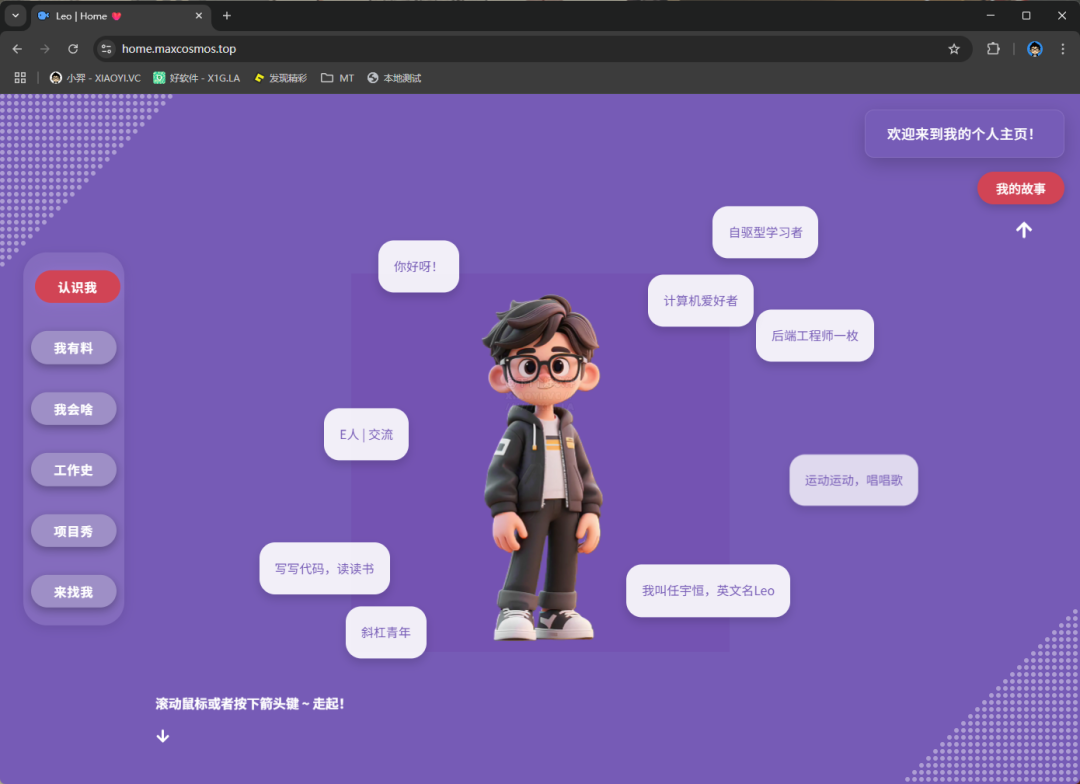1080x784 pixels.
Task: Go to 工作史 section
Action: click(74, 470)
